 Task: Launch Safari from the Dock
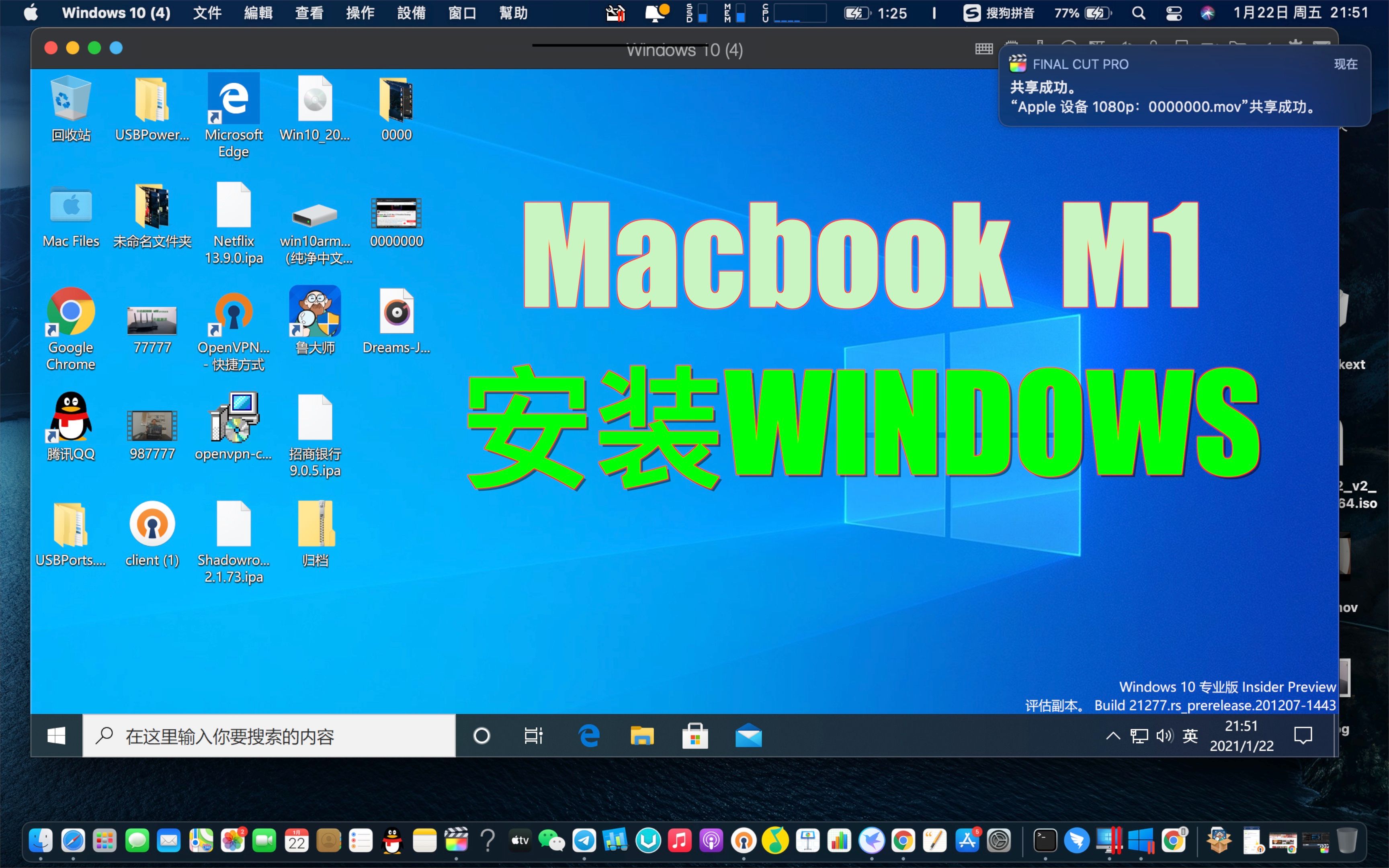point(73,841)
